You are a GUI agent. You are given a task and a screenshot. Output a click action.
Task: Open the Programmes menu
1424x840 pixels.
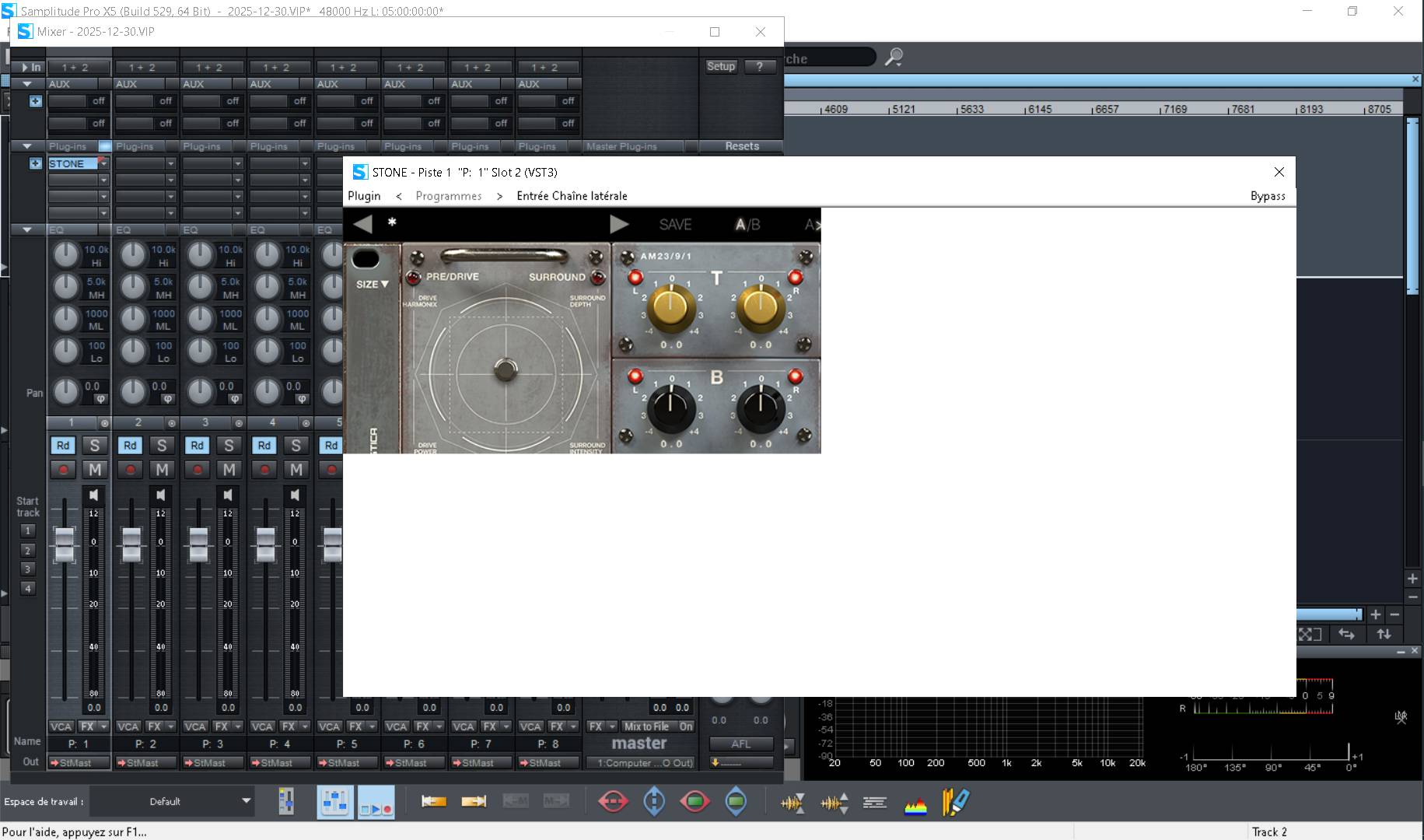tap(449, 196)
